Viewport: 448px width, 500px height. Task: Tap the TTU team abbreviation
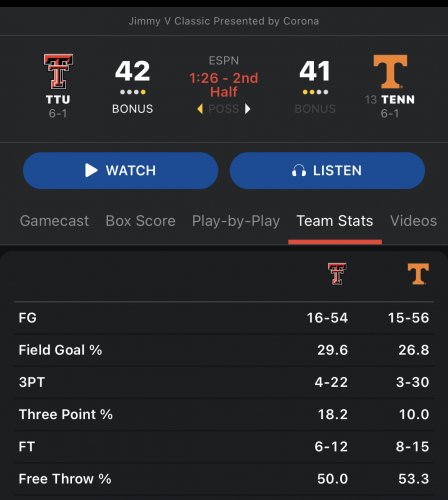58,99
